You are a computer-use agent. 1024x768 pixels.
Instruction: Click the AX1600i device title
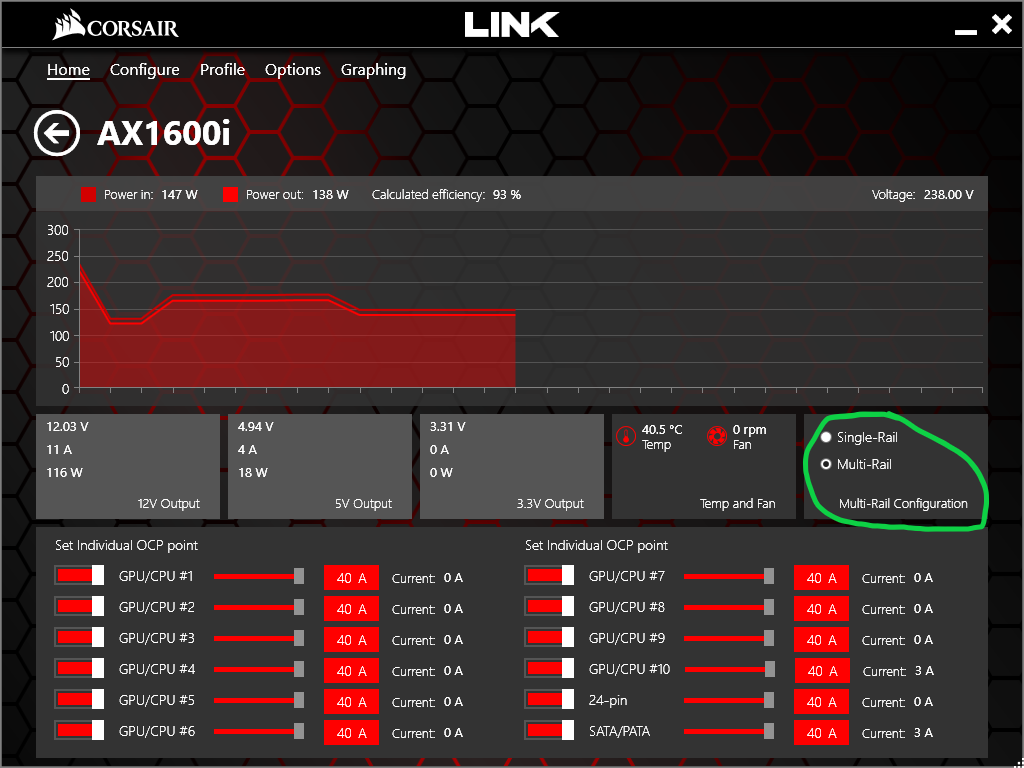click(164, 135)
